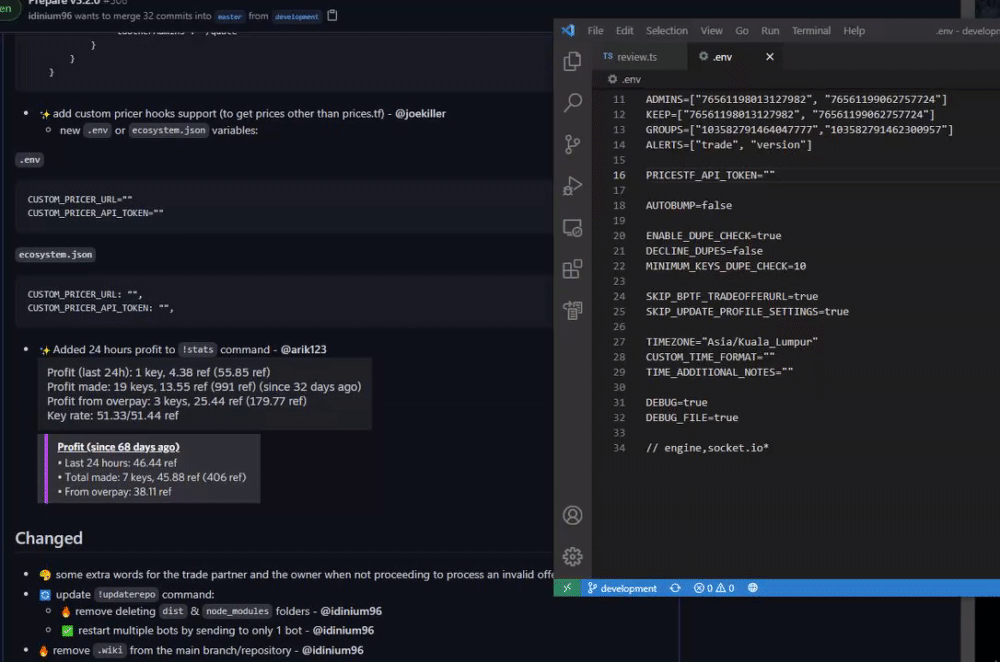Image resolution: width=1000 pixels, height=662 pixels.
Task: Click the TIMEZONE Asia/Kuala_Lumpur line
Action: tap(732, 342)
